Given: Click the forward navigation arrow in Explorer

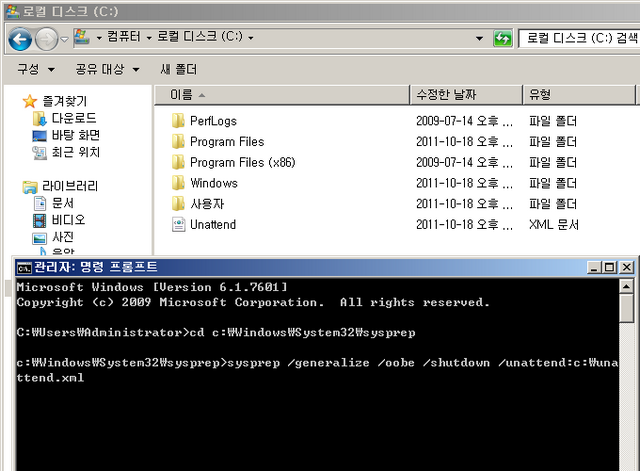Looking at the screenshot, I should pyautogui.click(x=47, y=39).
